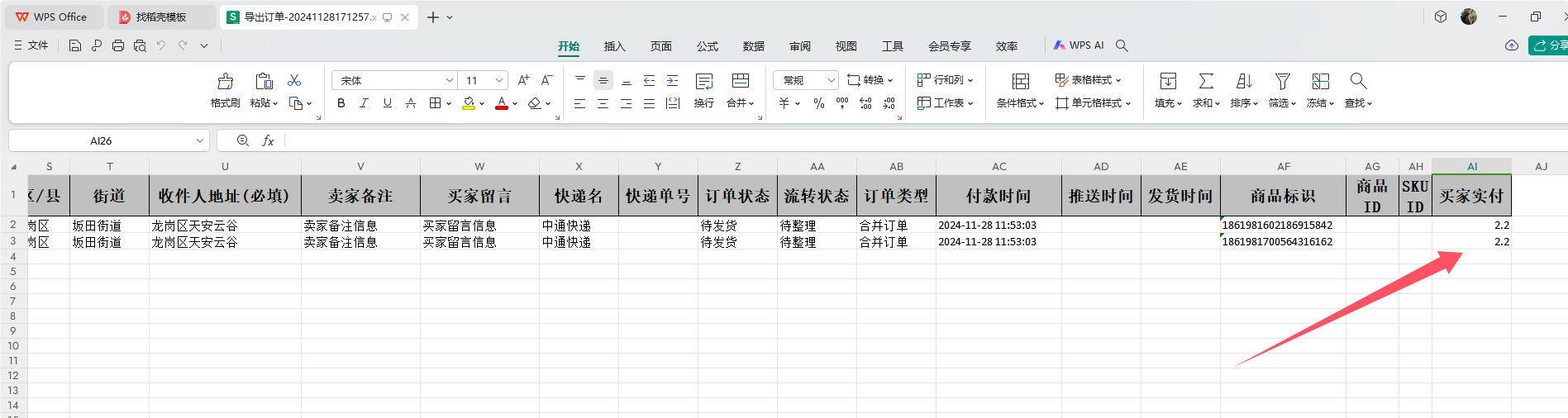Click the undo arrow icon

161,45
